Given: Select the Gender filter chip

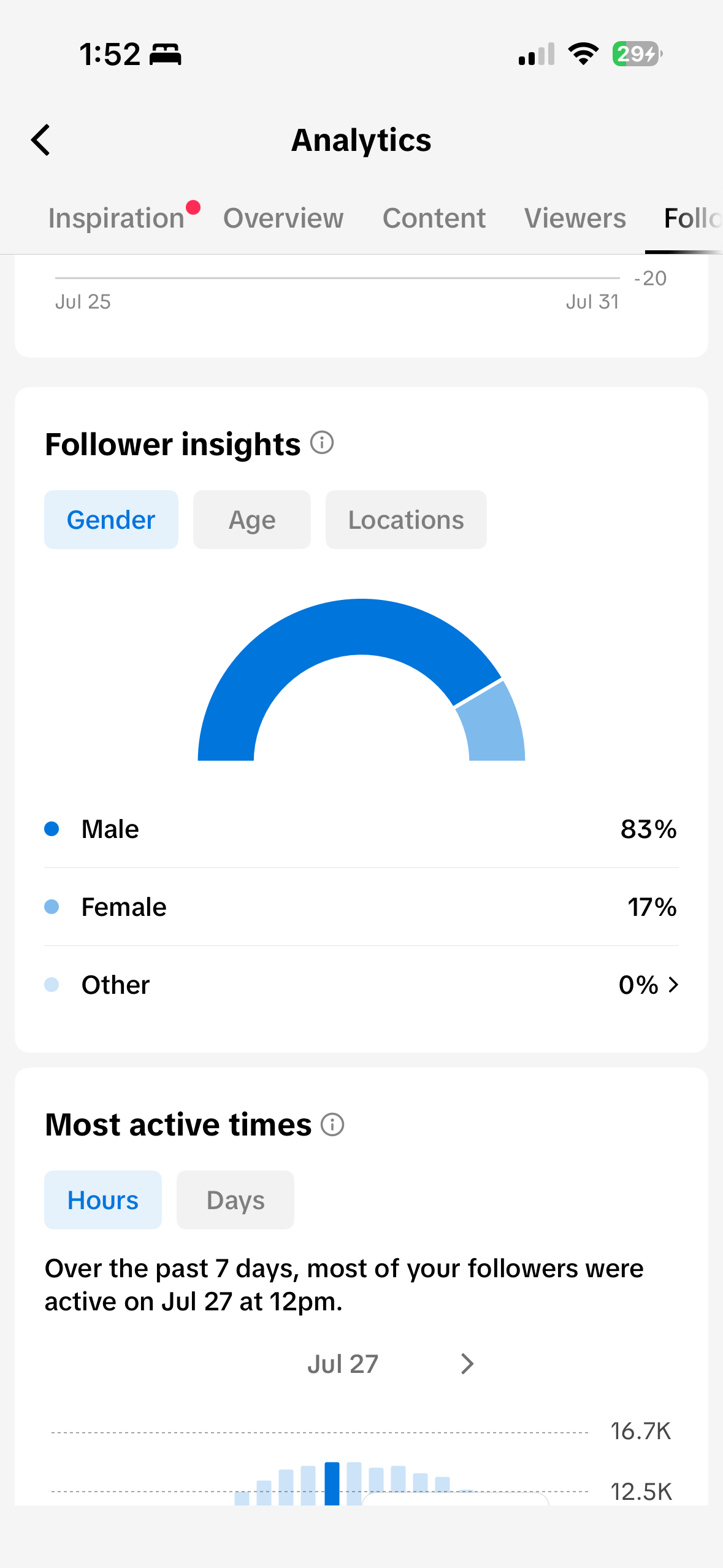Looking at the screenshot, I should coord(111,520).
